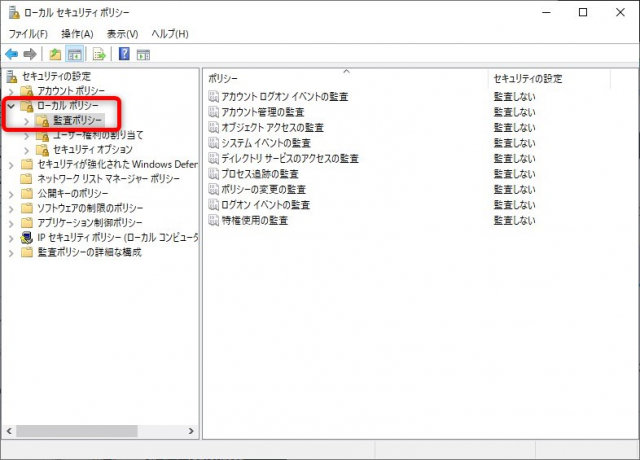The width and height of the screenshot is (640, 460).
Task: Collapse the ローカル ポリシー tree node
Action: [x=10, y=105]
